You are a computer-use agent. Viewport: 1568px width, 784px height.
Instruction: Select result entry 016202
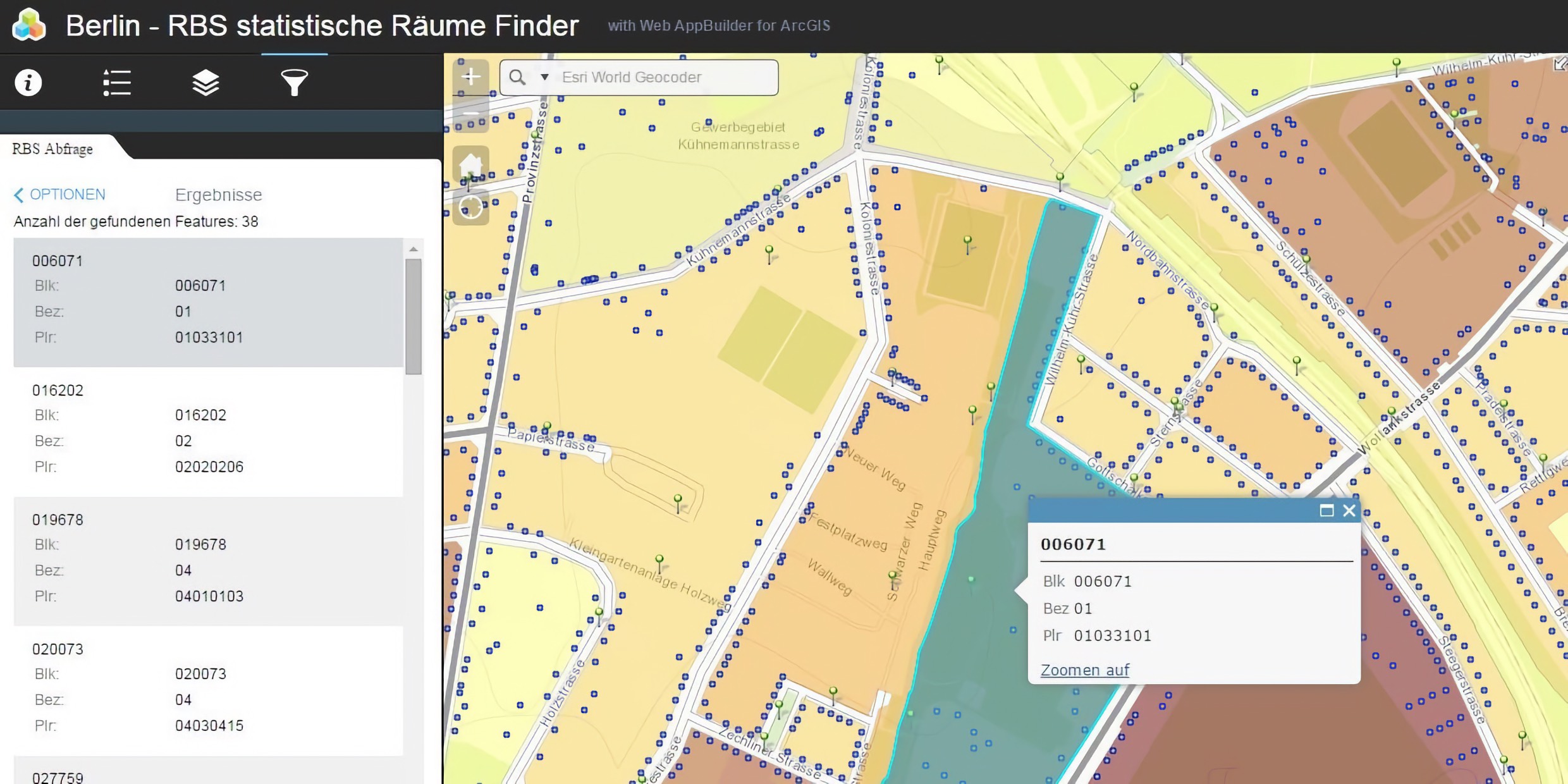pyautogui.click(x=209, y=429)
